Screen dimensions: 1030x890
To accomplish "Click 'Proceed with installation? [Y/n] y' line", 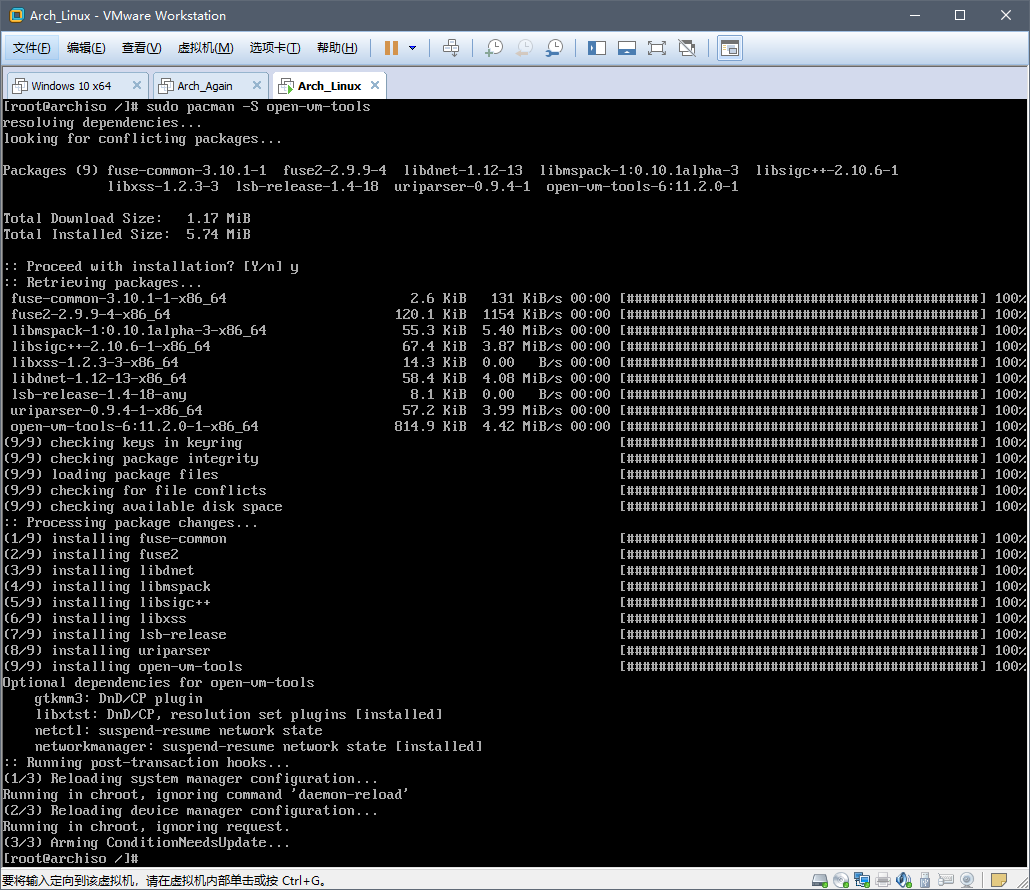I will (150, 266).
